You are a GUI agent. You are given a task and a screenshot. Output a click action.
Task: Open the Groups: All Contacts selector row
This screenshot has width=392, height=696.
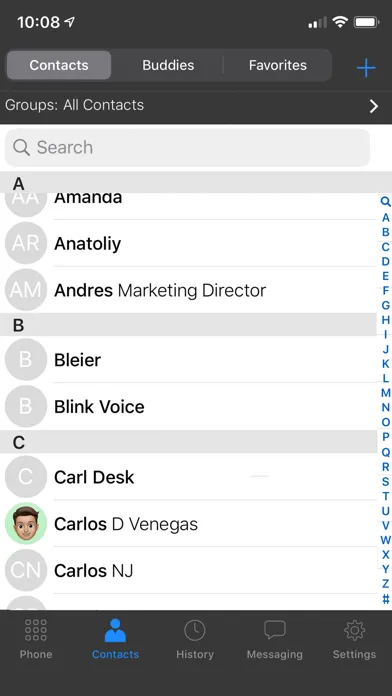click(196, 106)
